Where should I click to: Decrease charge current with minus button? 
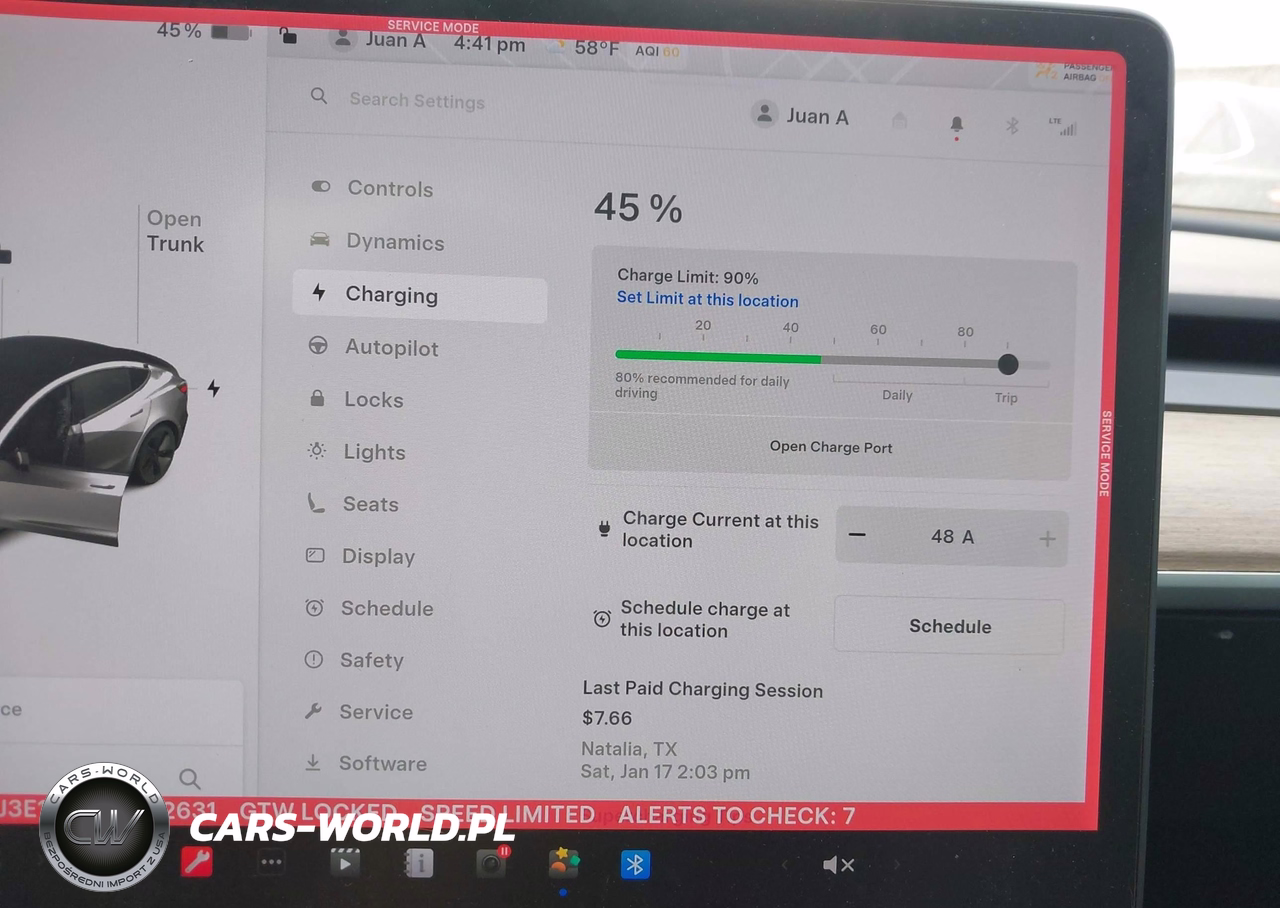[x=857, y=536]
